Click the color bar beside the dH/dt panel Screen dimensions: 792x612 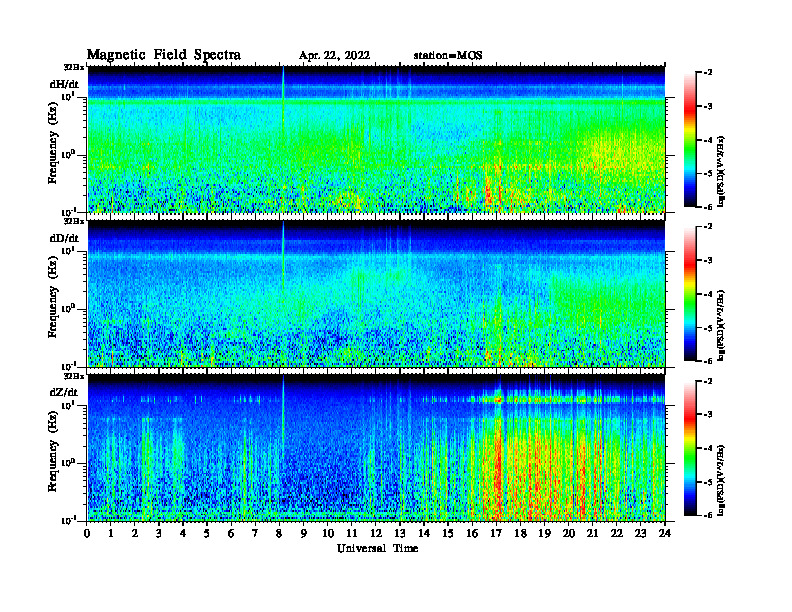tap(689, 140)
